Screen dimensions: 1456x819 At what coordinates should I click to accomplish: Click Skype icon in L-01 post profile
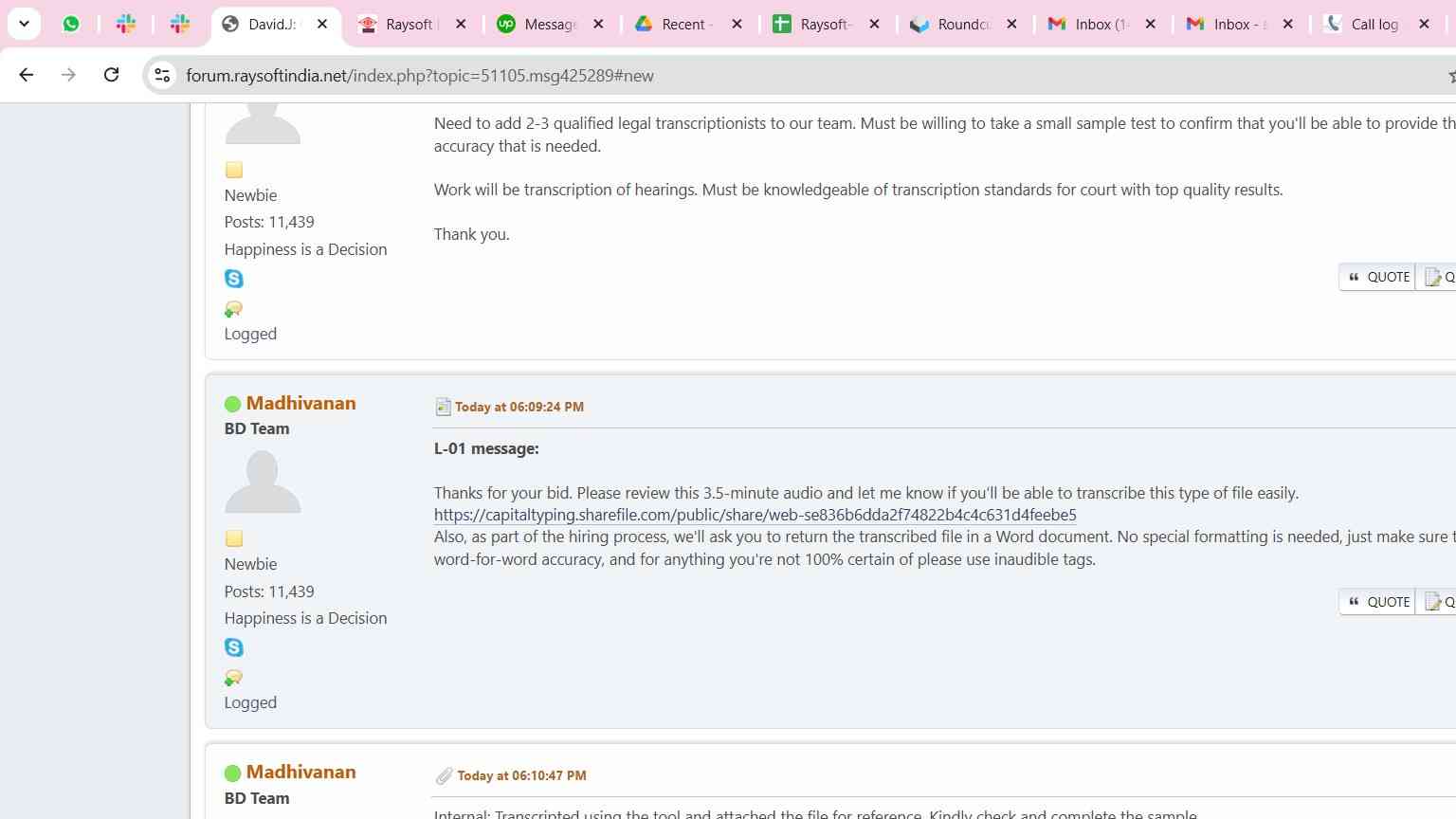234,647
